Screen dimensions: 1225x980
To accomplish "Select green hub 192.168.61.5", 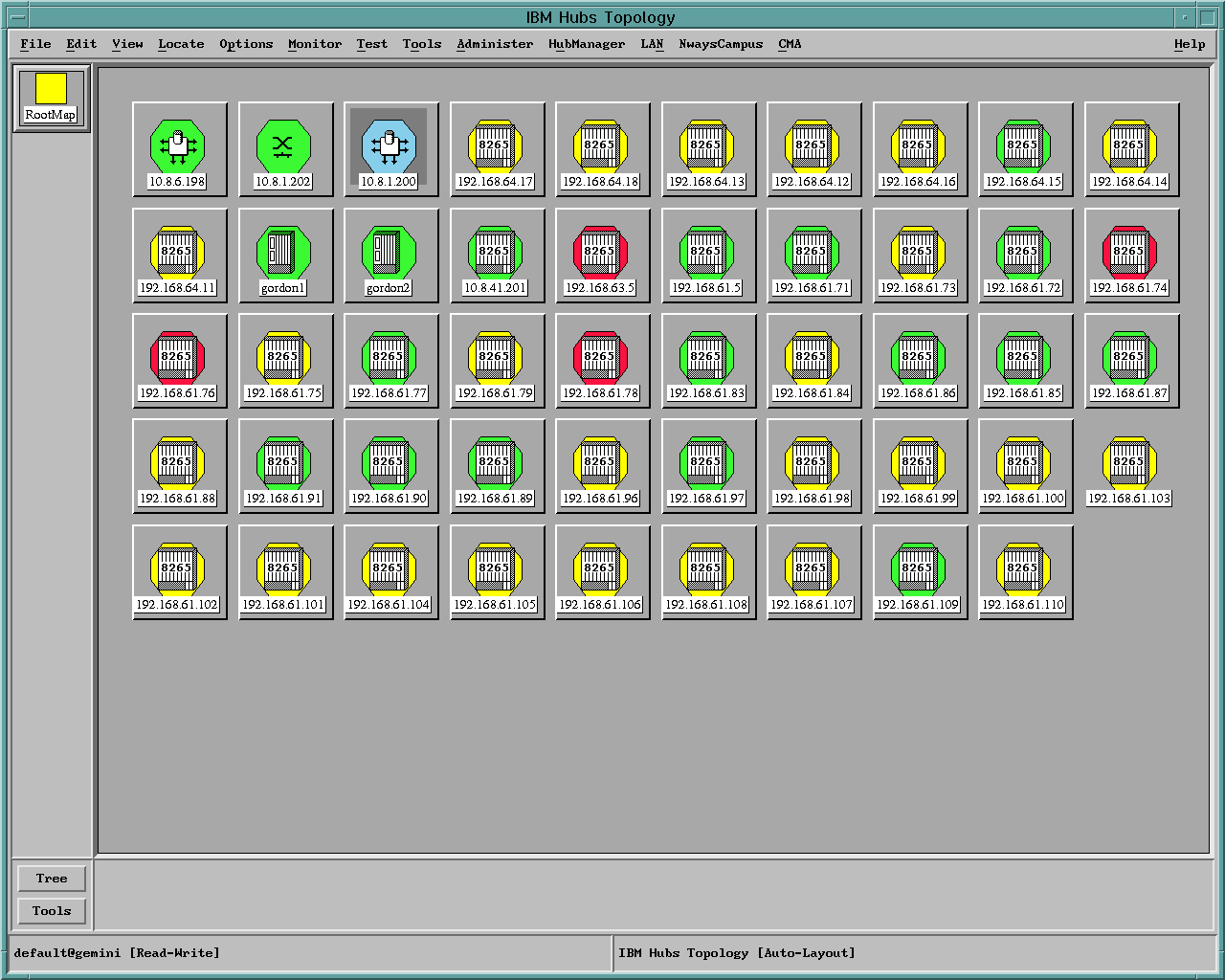I will 707,251.
